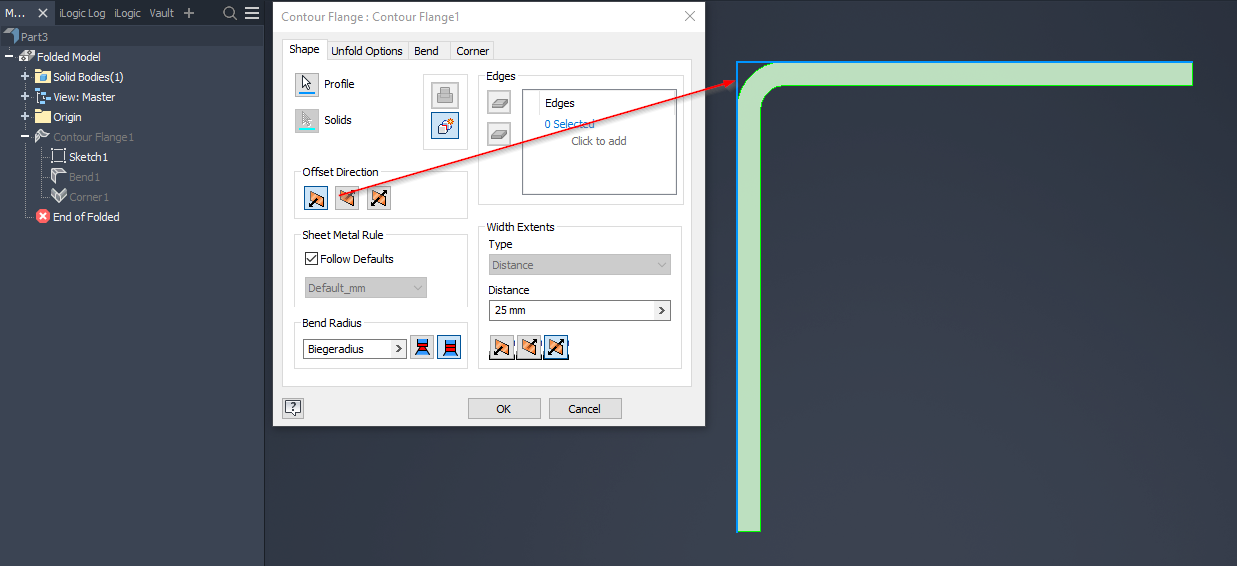Expand the Solid Bodies(1) node
This screenshot has height=566, width=1237.
click(25, 77)
